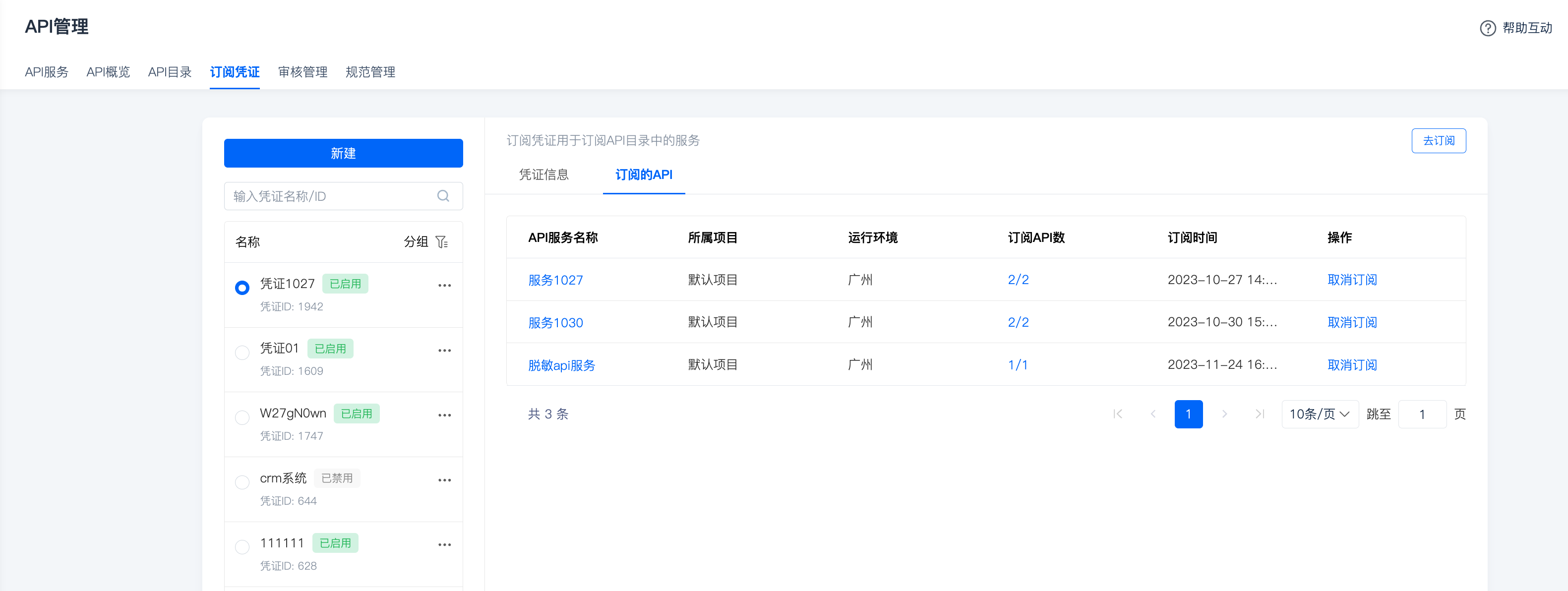Click the 共 3 条 total count text
This screenshot has width=1568, height=591.
point(548,414)
